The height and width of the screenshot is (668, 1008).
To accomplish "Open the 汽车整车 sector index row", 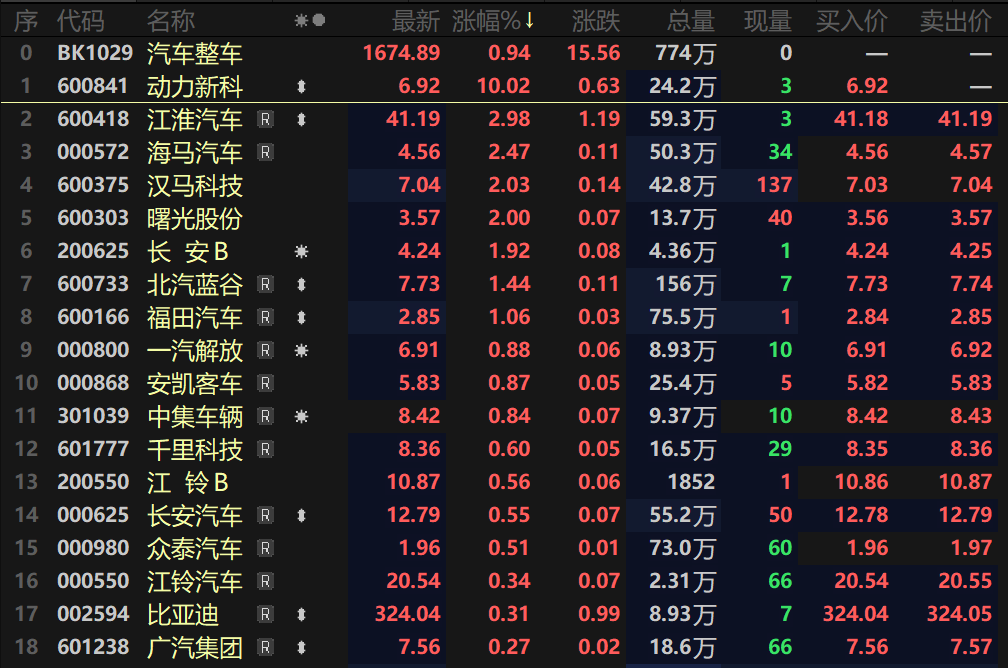I will (194, 54).
